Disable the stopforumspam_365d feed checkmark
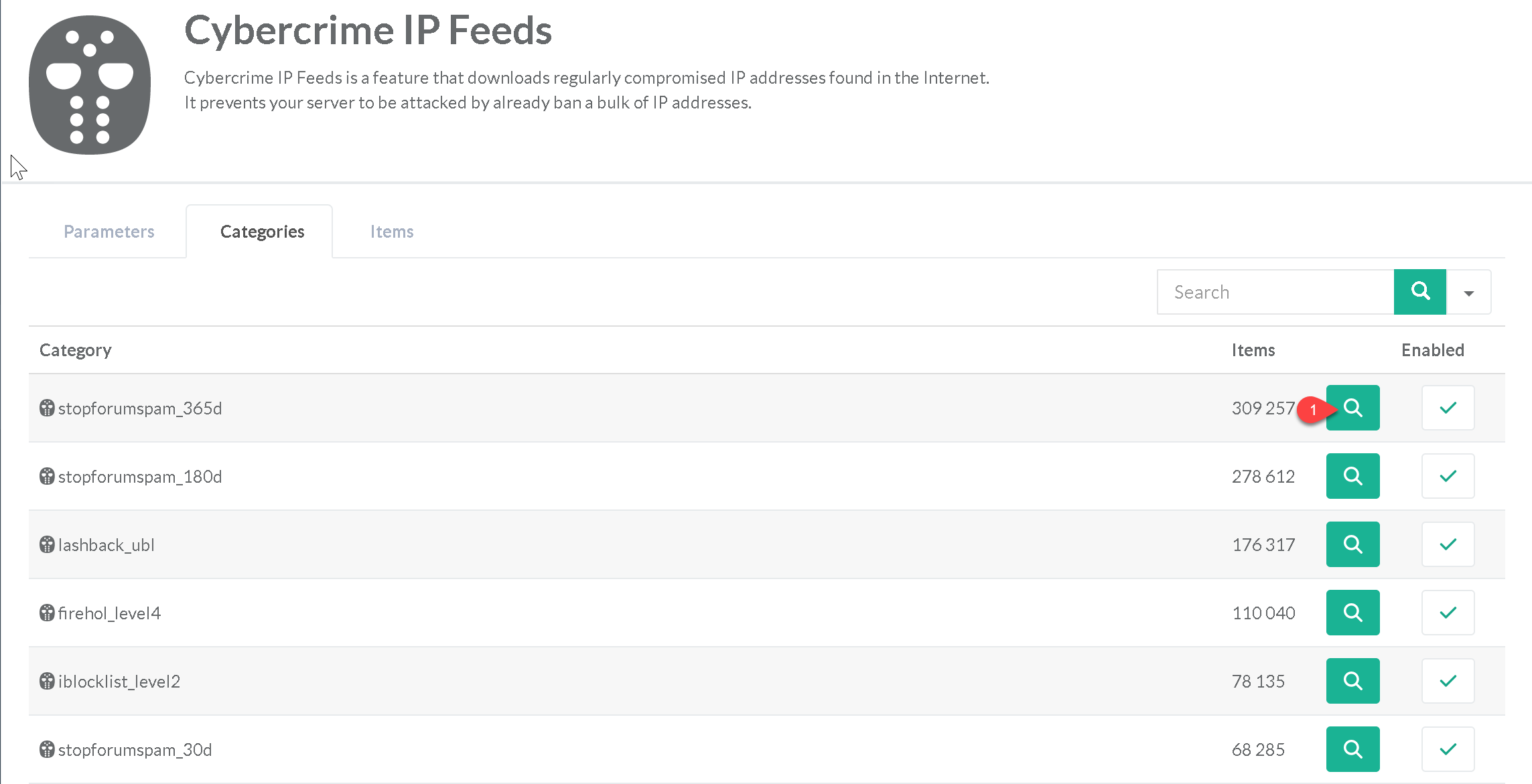1532x784 pixels. [1448, 408]
